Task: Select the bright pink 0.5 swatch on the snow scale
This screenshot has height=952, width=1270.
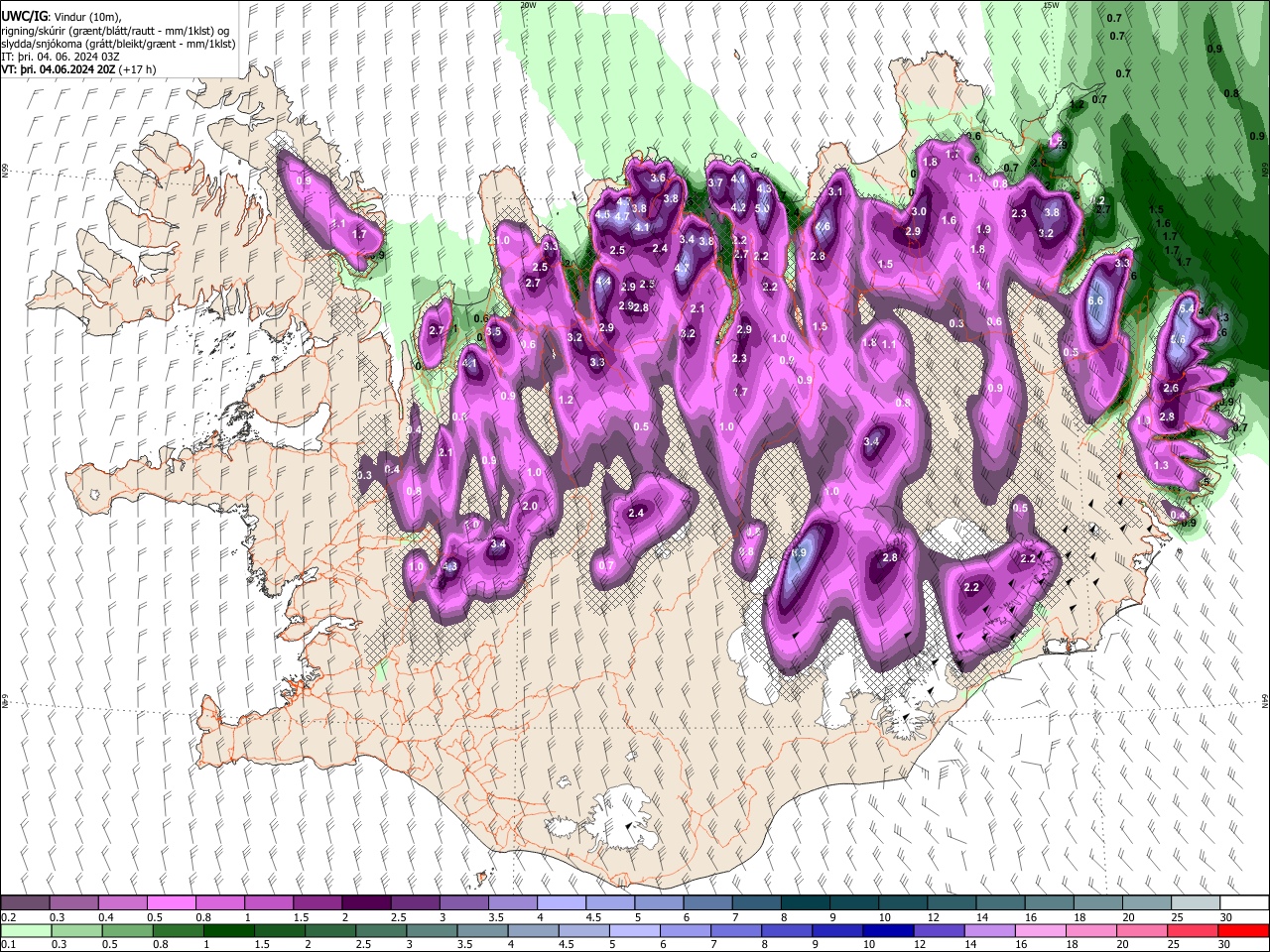Action: click(171, 903)
